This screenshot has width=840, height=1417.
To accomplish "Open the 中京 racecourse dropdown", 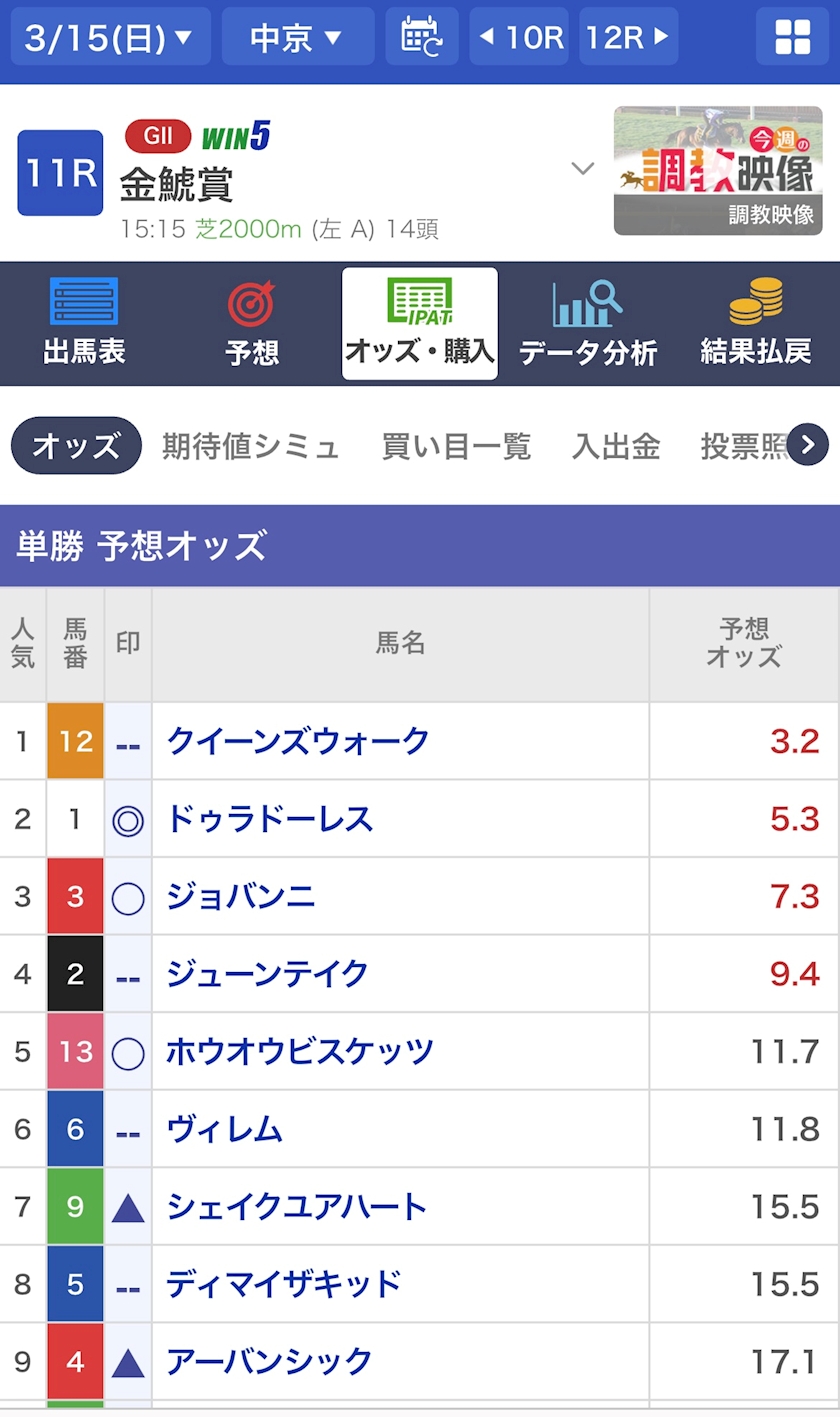I will [x=297, y=37].
